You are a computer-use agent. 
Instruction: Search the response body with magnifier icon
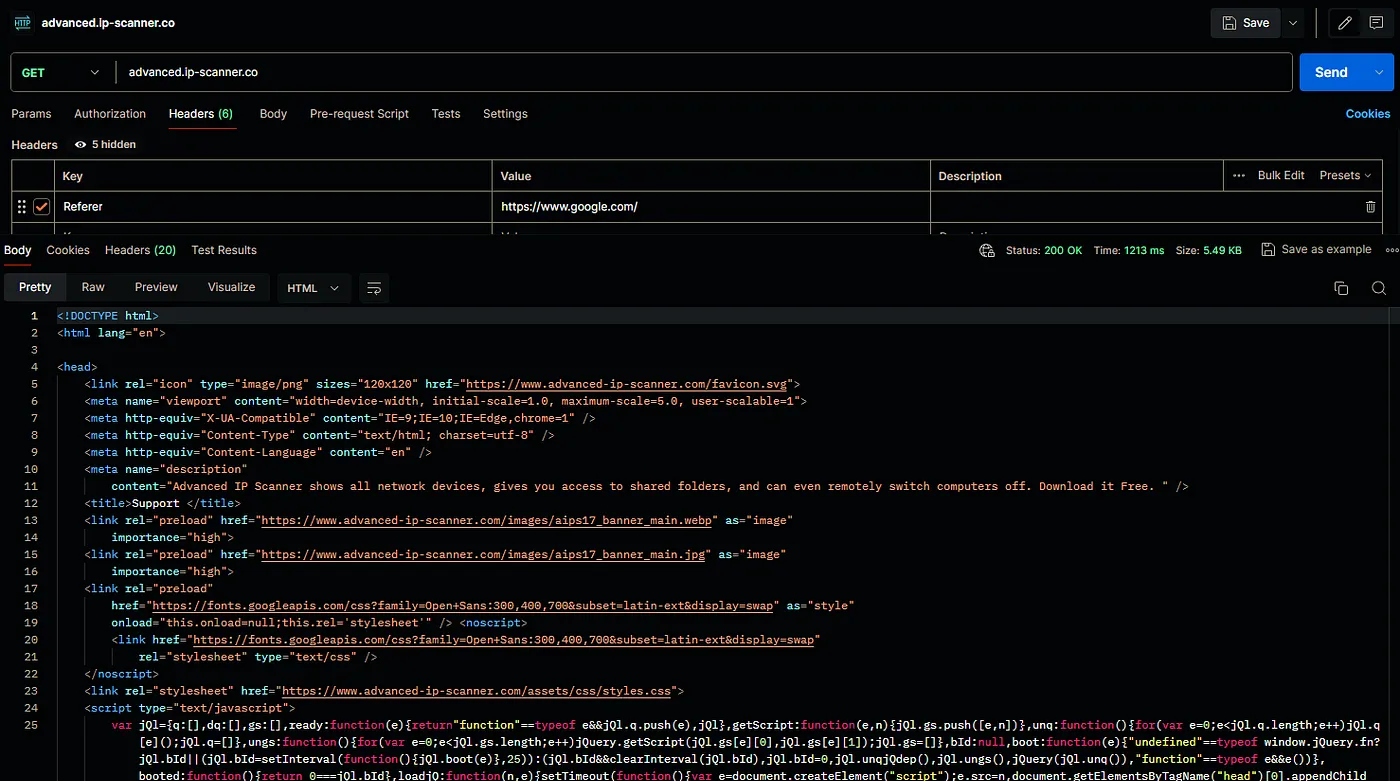click(x=1378, y=288)
